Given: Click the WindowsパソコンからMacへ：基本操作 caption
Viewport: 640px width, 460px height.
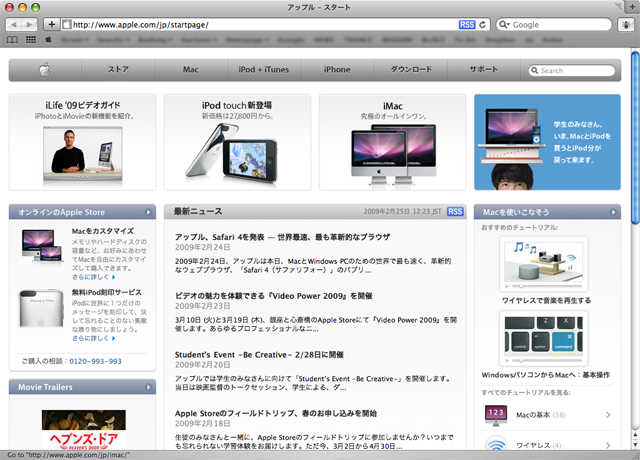Looking at the screenshot, I should pyautogui.click(x=546, y=375).
